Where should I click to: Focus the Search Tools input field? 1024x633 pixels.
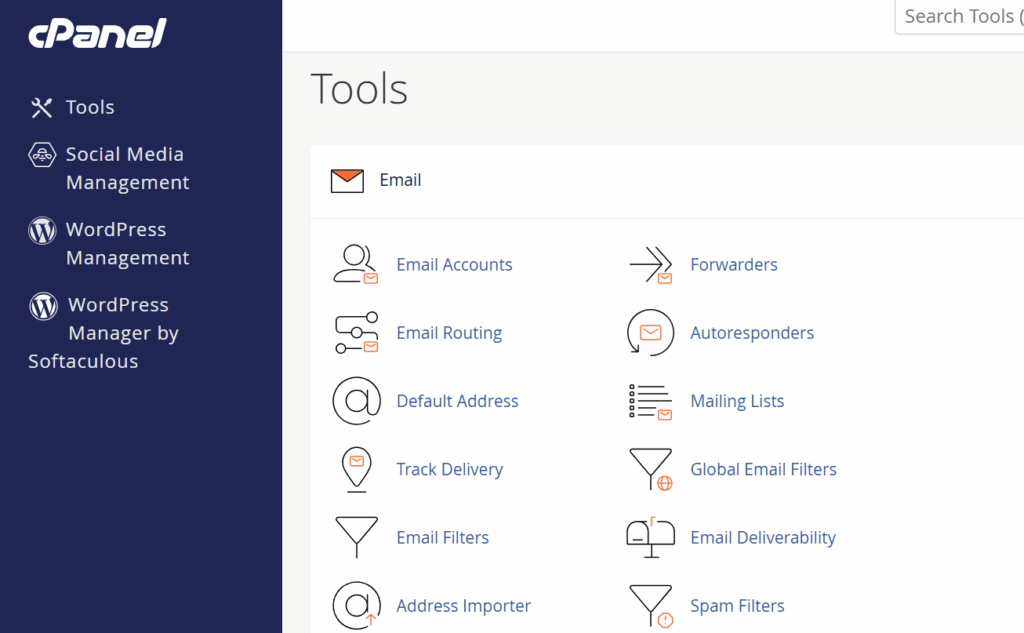(x=959, y=16)
